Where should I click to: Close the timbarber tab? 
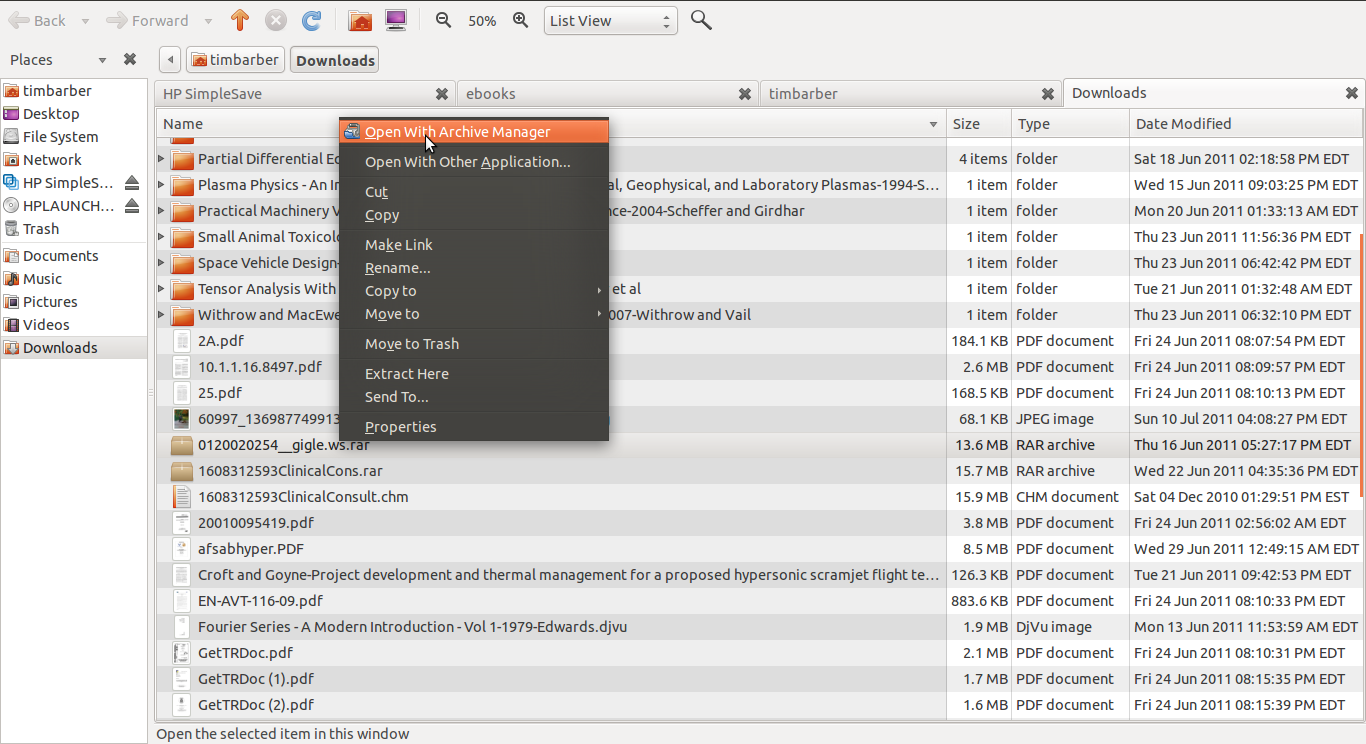coord(1048,94)
